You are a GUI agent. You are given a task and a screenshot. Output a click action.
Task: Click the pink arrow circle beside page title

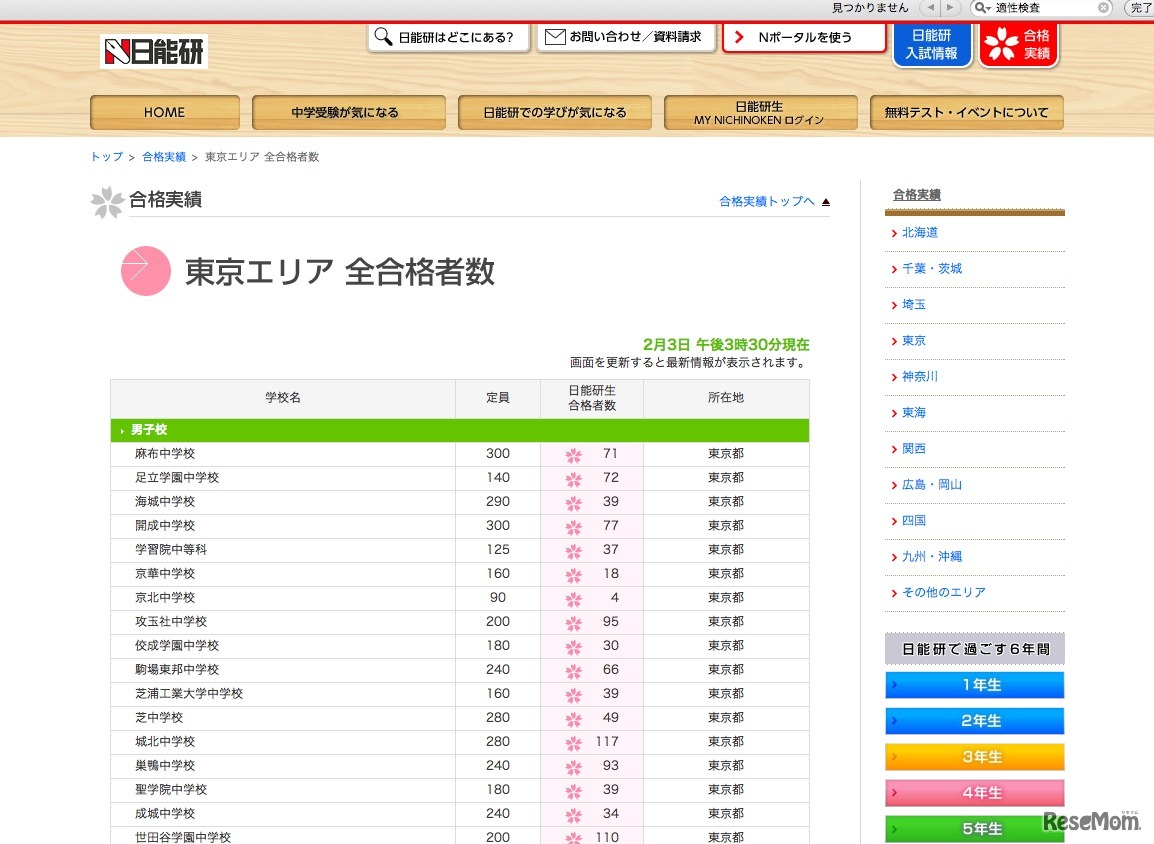point(146,271)
